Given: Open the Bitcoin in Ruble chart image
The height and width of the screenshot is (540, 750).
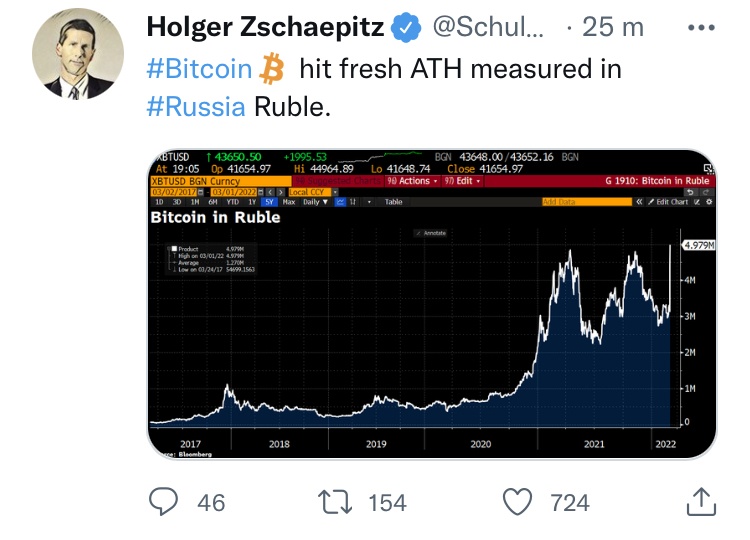Looking at the screenshot, I should (432, 320).
